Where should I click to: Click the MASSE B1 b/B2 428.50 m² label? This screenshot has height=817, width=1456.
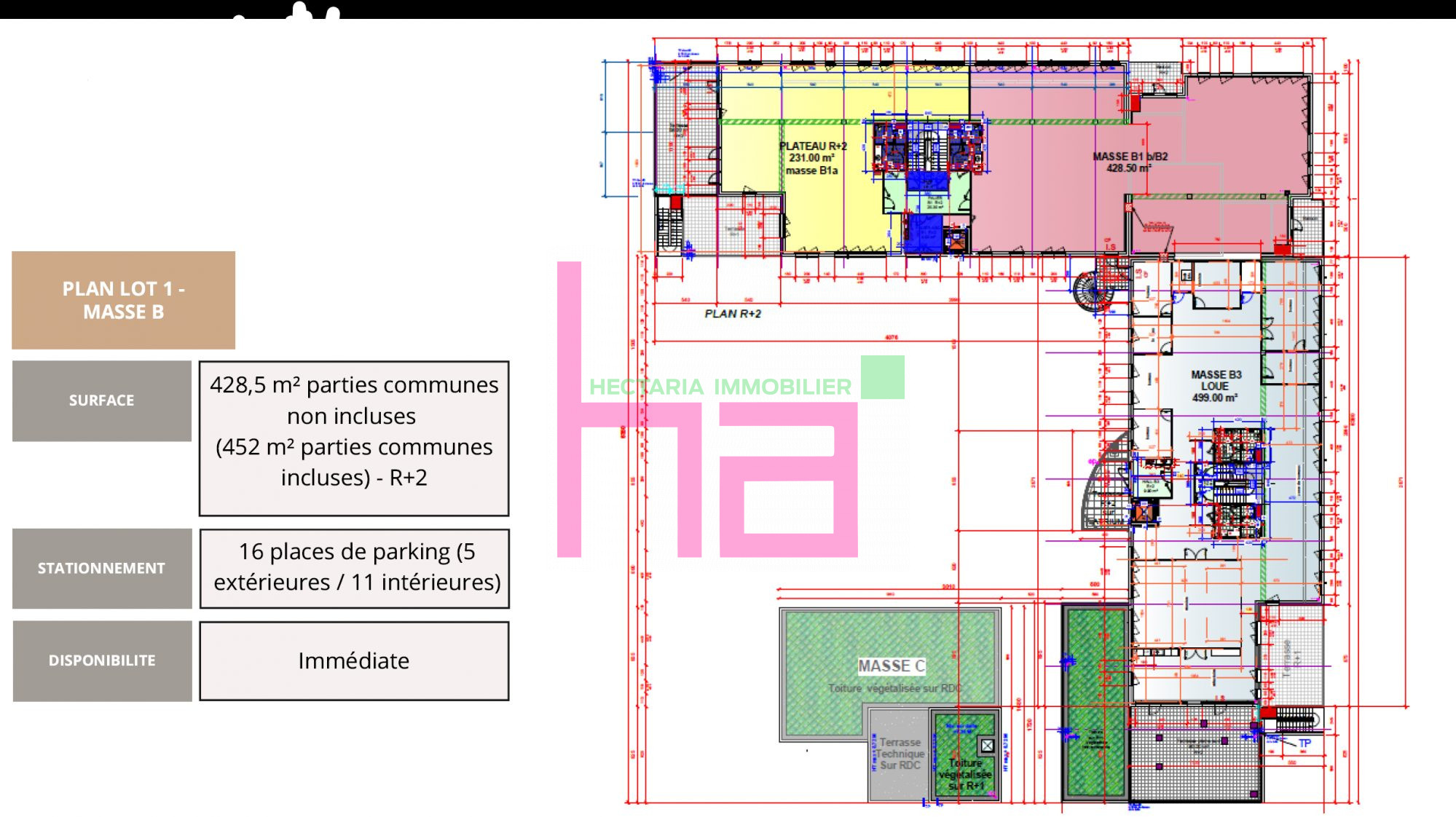coord(1130,162)
